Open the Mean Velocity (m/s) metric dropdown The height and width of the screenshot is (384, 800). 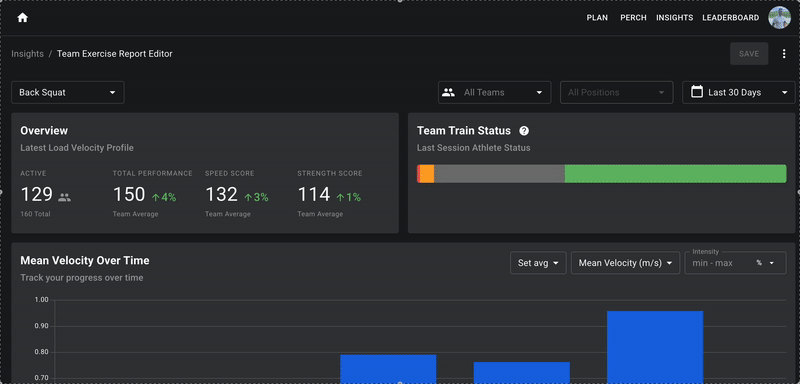(x=626, y=263)
